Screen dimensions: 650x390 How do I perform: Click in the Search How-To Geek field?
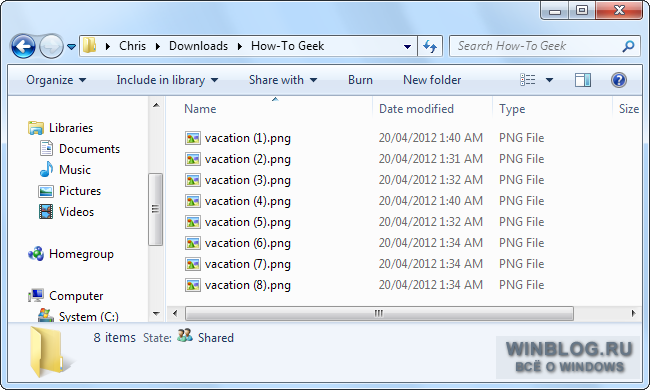point(535,46)
